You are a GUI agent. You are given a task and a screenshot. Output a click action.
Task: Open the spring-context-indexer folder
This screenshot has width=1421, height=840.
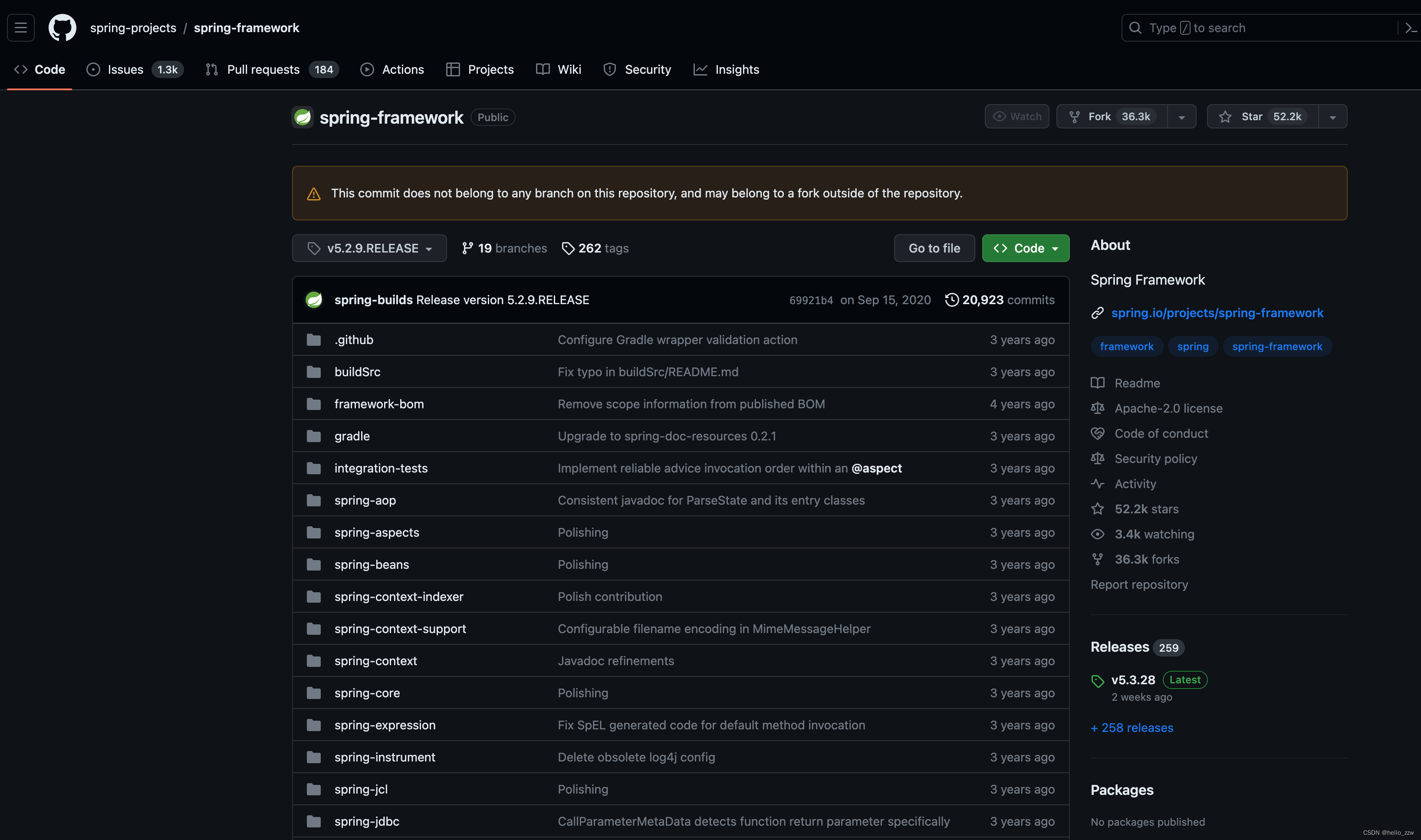tap(398, 597)
